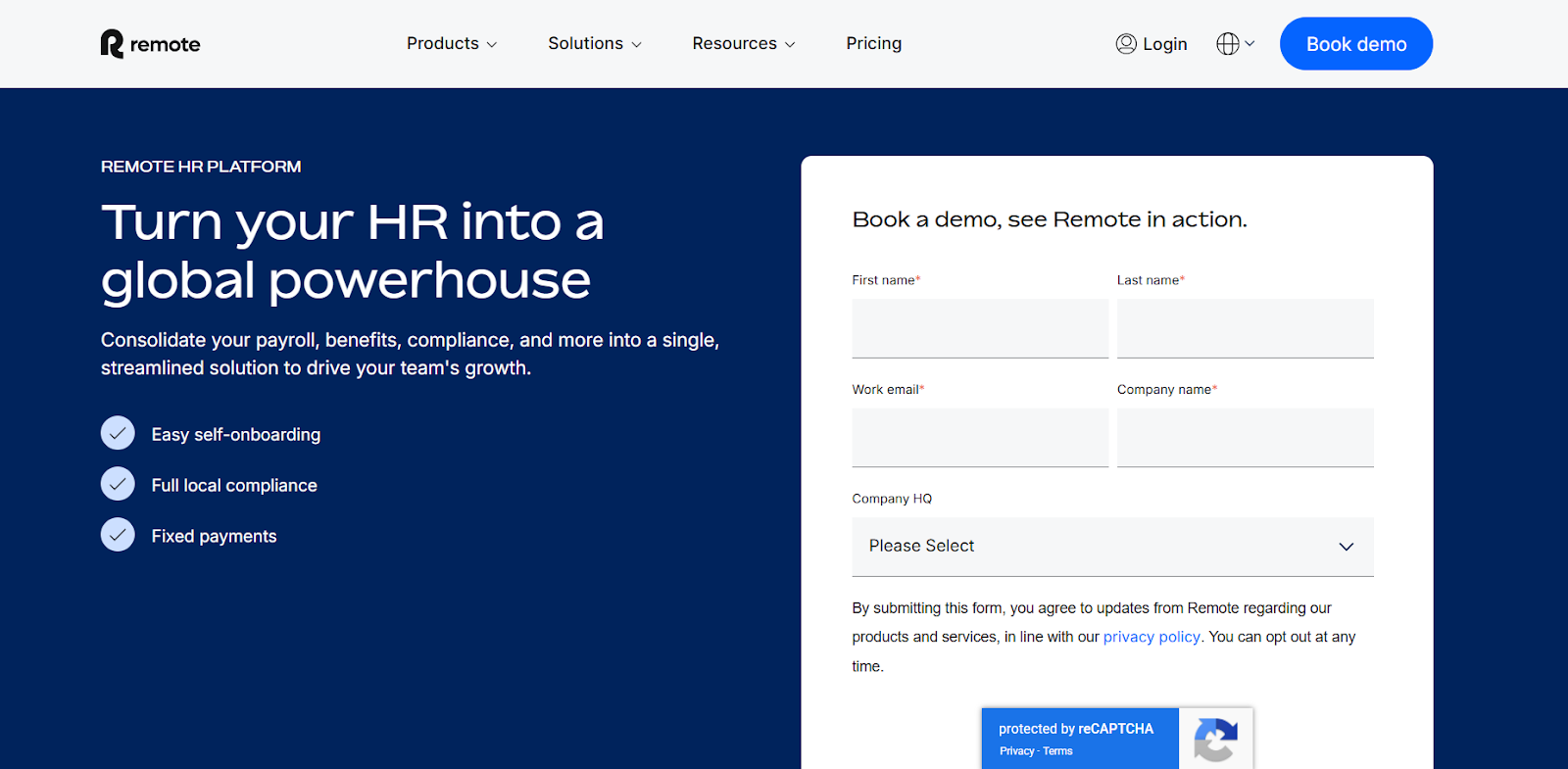
Task: Focus the First name field
Action: (x=980, y=328)
